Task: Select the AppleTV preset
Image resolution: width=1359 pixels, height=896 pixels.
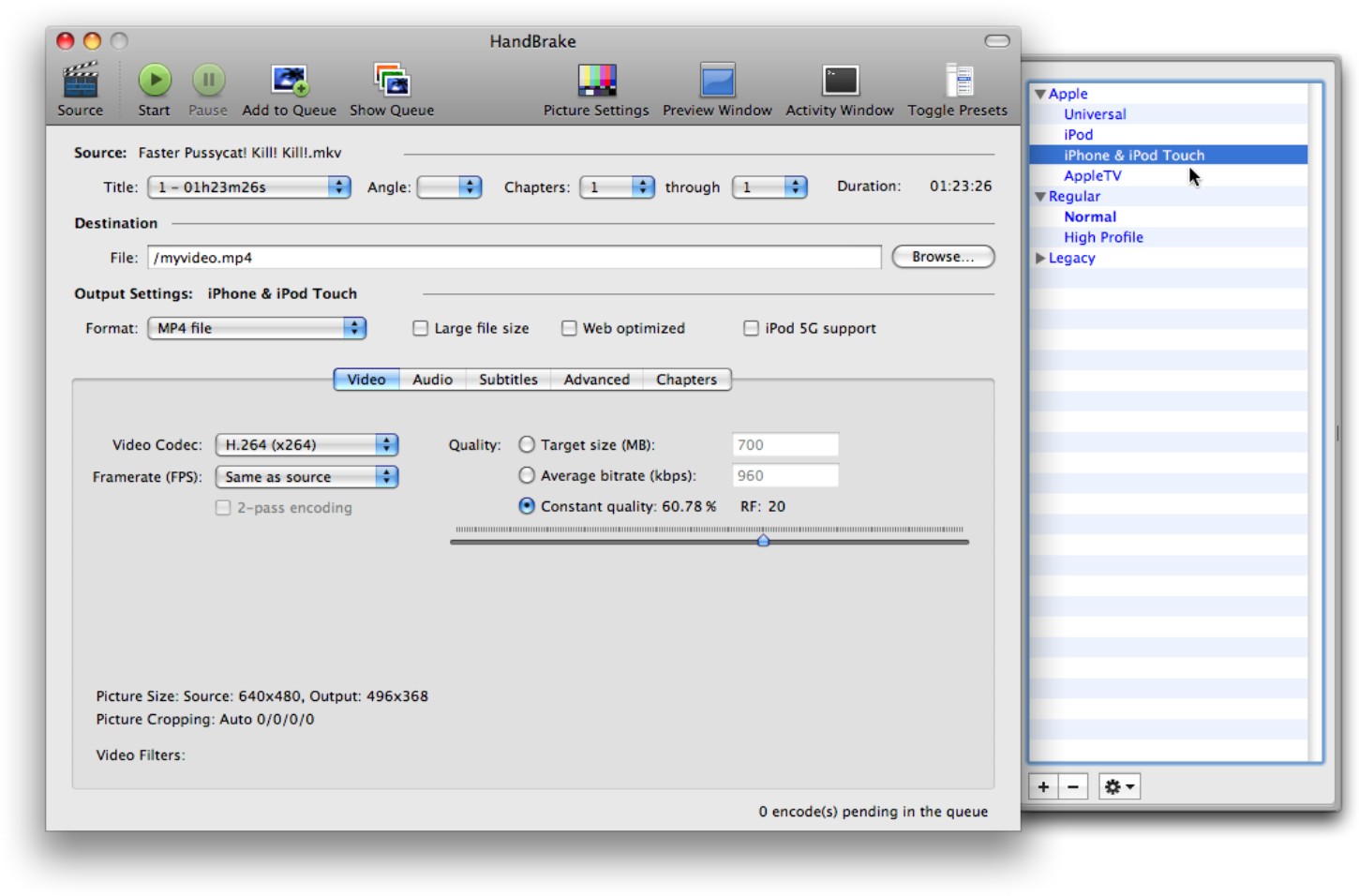Action: coord(1092,176)
